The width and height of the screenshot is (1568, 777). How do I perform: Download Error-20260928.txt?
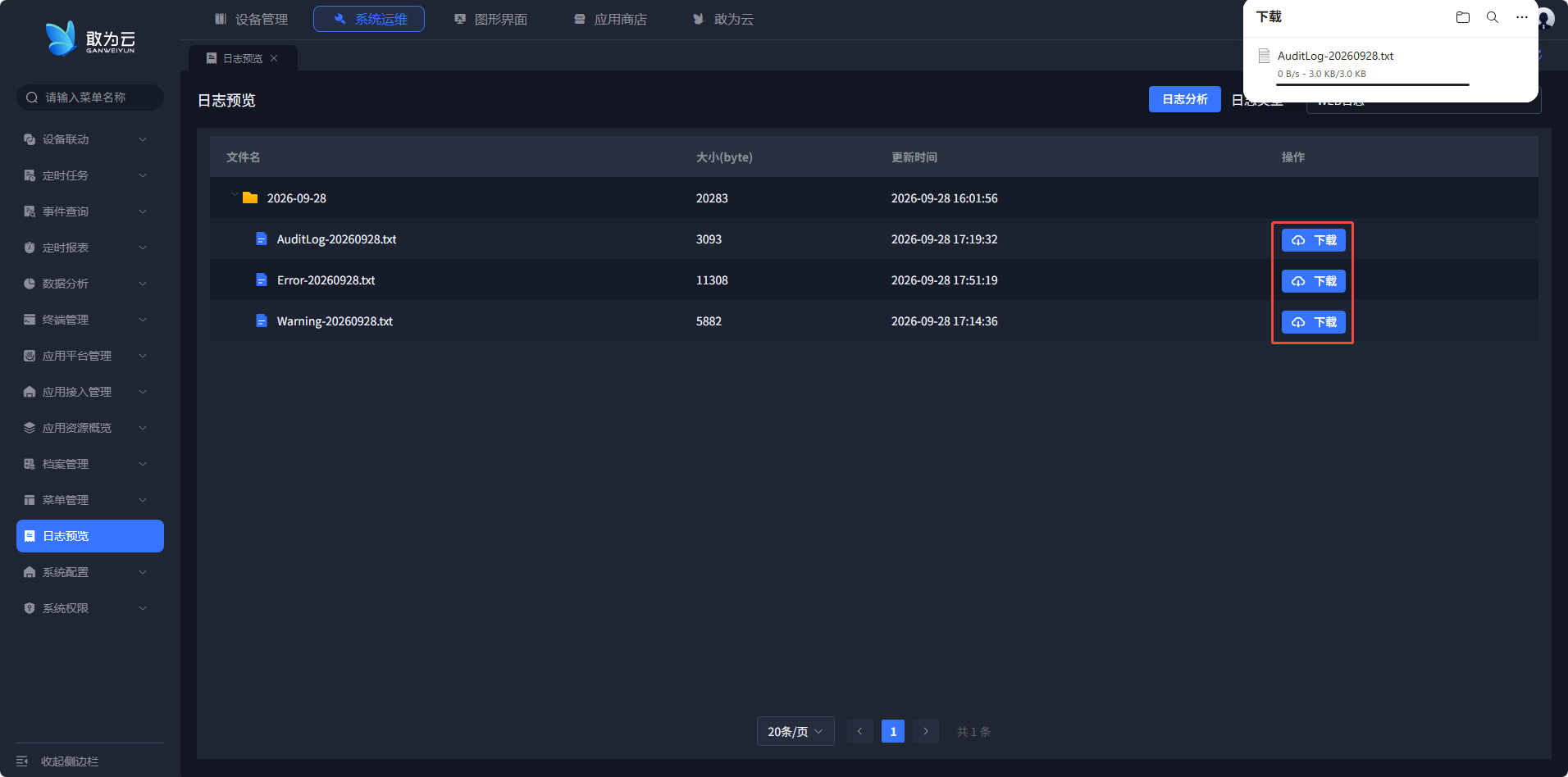click(1314, 281)
